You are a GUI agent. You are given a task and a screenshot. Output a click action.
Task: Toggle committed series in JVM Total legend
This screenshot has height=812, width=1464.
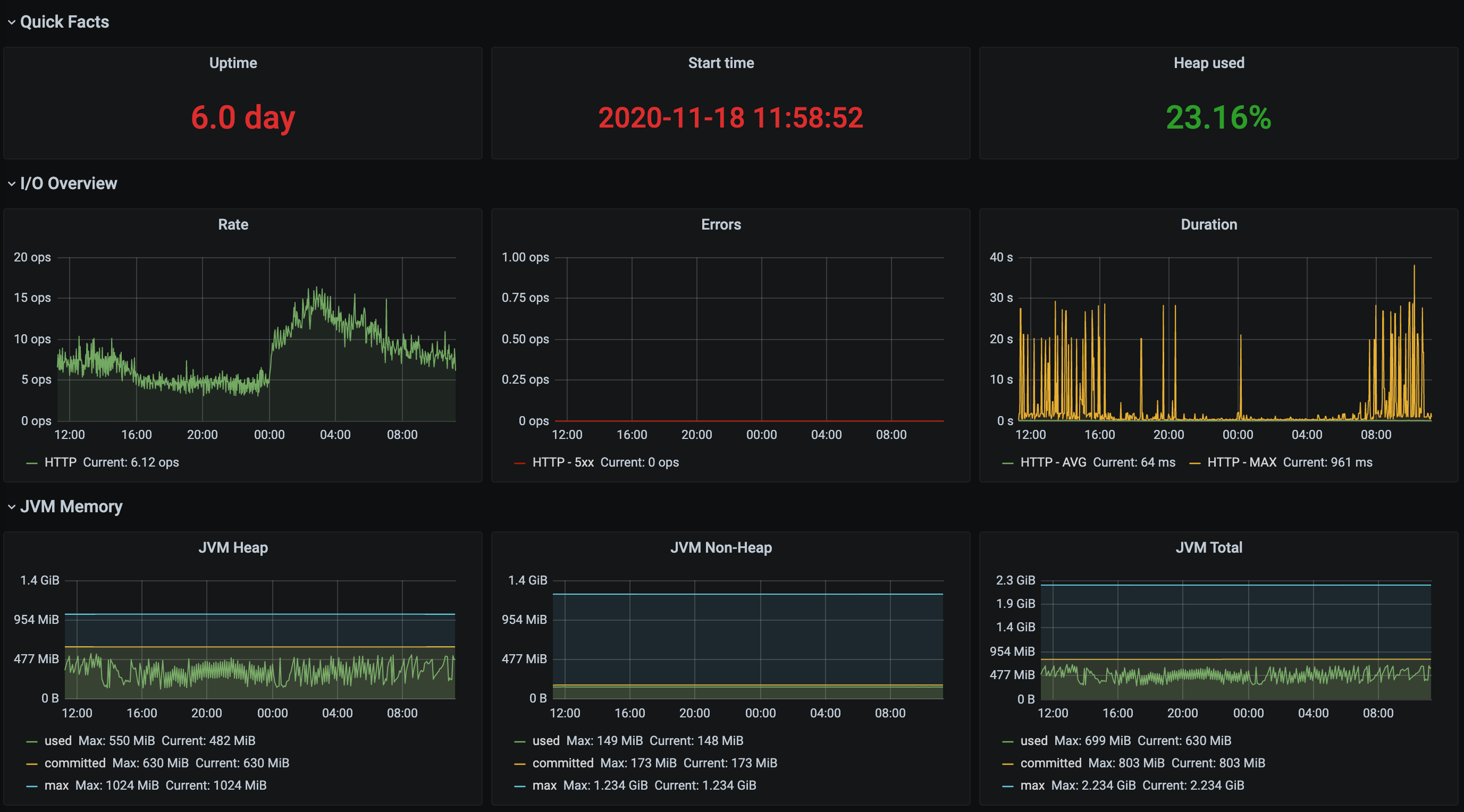point(1050,763)
